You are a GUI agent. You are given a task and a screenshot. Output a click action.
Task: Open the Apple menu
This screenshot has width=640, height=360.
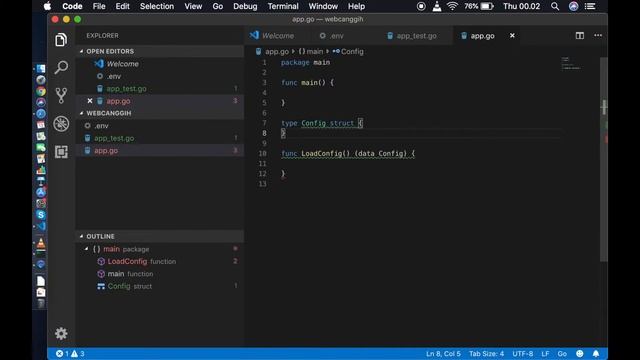coord(48,6)
